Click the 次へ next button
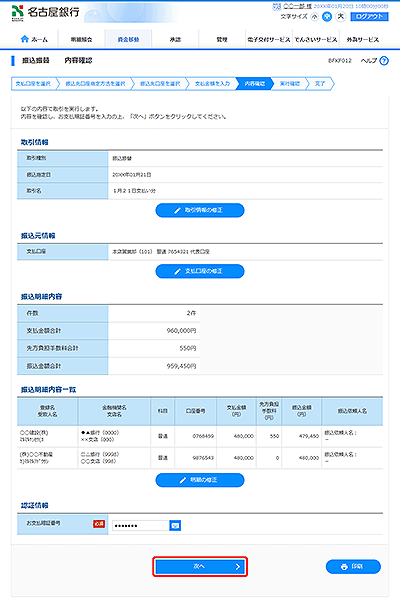Viewport: 400px width, 612px height. (x=200, y=567)
